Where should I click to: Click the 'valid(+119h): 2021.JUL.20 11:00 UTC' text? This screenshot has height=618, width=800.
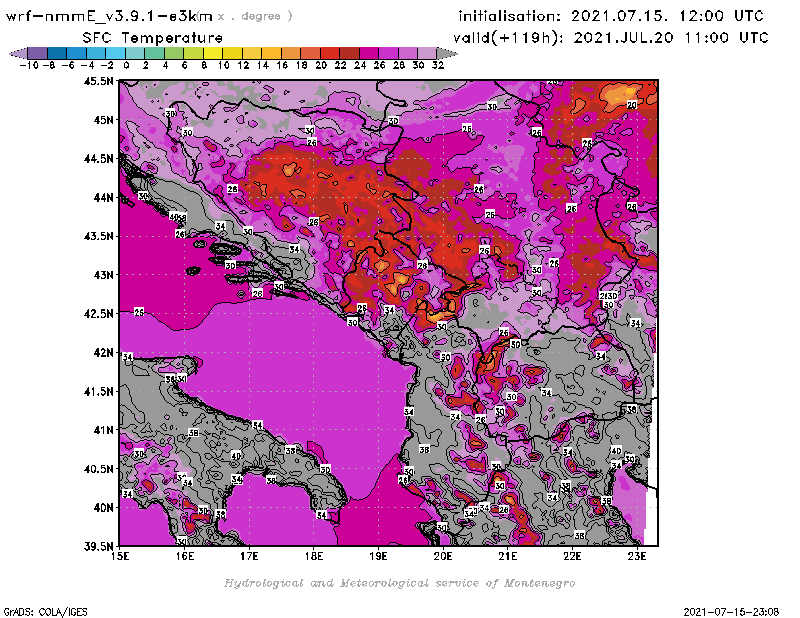click(611, 38)
